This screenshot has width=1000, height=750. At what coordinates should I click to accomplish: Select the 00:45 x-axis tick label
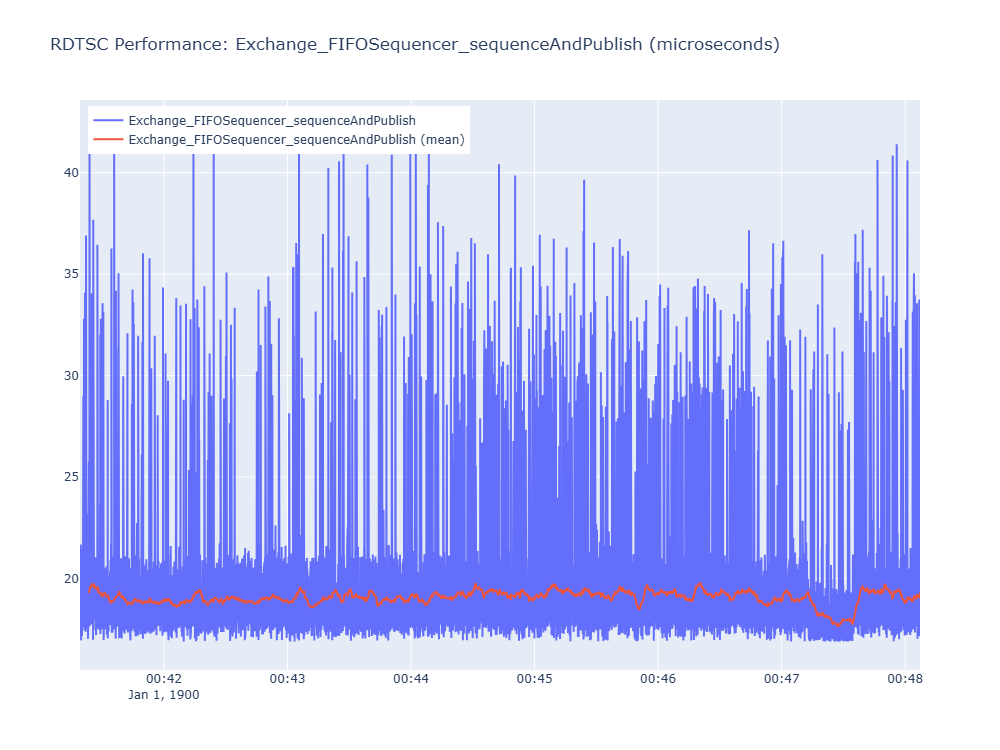tap(534, 679)
